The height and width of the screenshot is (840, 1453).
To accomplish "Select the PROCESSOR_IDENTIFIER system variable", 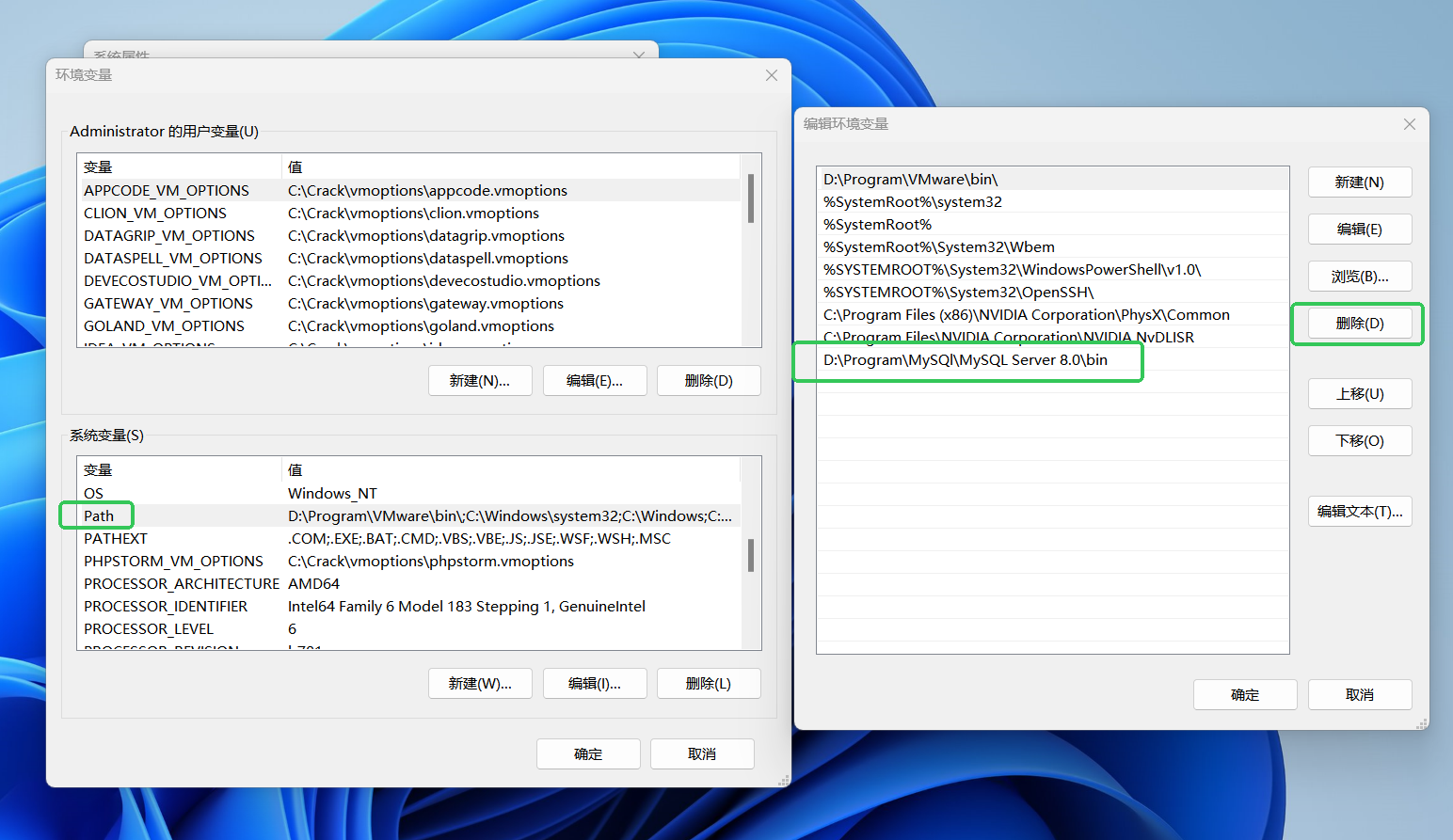I will (409, 607).
